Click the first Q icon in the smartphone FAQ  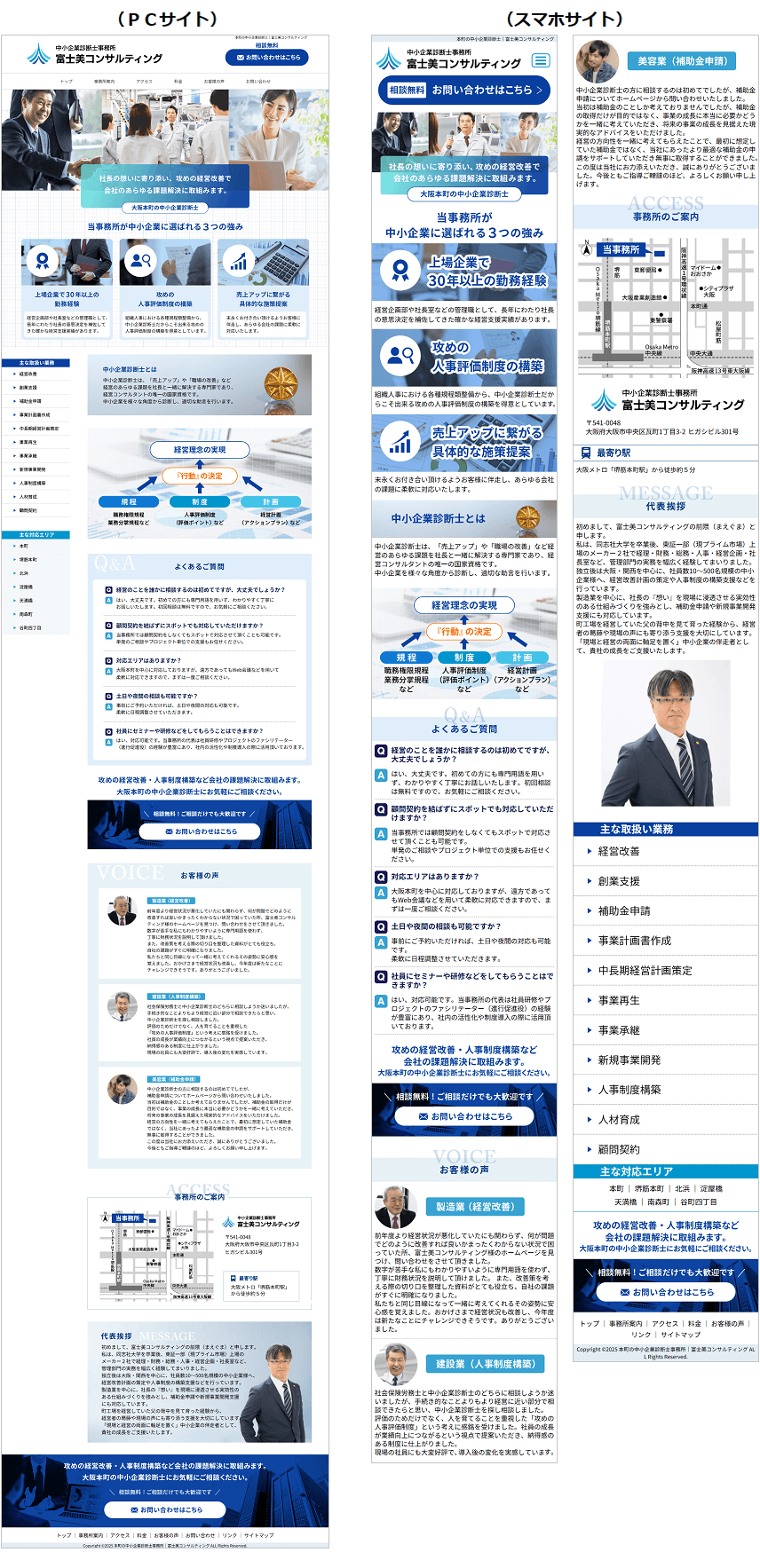(380, 751)
